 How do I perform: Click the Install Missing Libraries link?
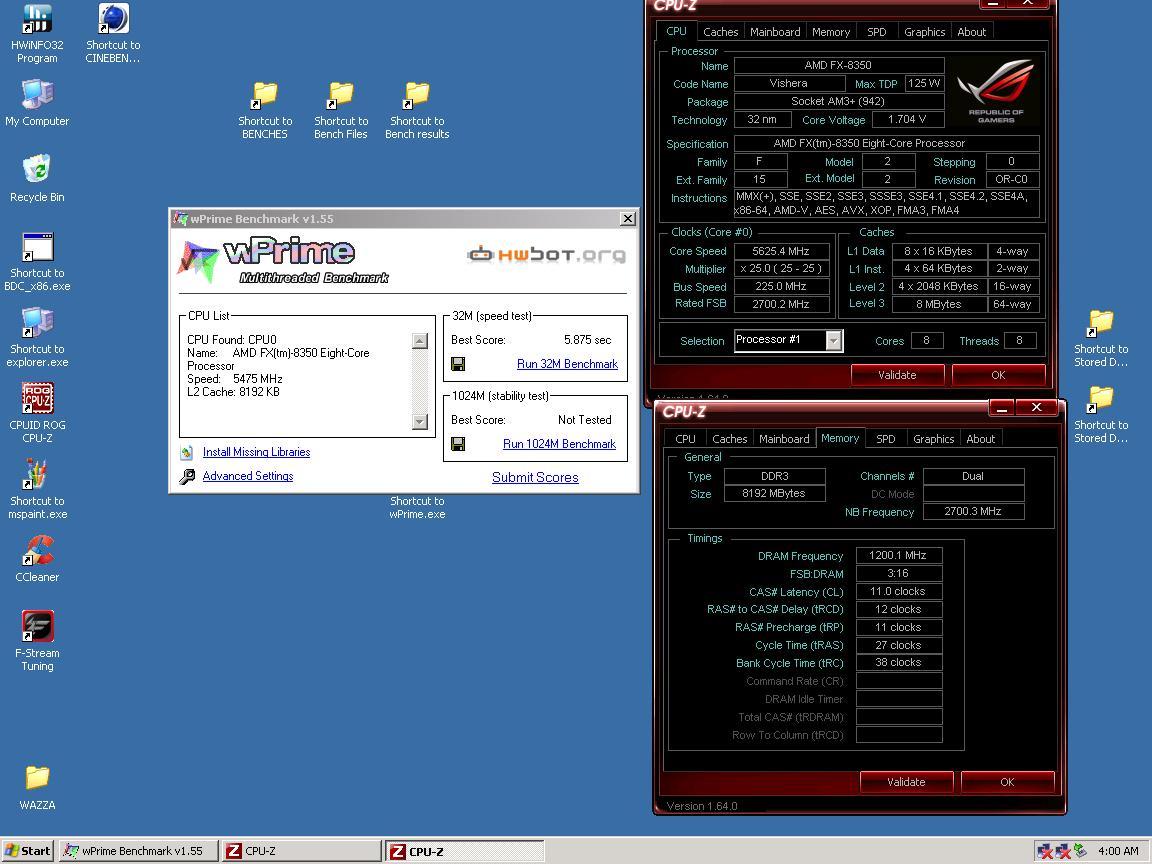click(256, 452)
